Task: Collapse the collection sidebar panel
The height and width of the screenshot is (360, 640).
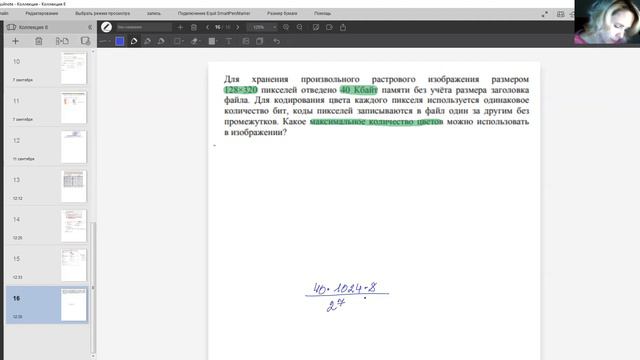Action: (x=90, y=27)
